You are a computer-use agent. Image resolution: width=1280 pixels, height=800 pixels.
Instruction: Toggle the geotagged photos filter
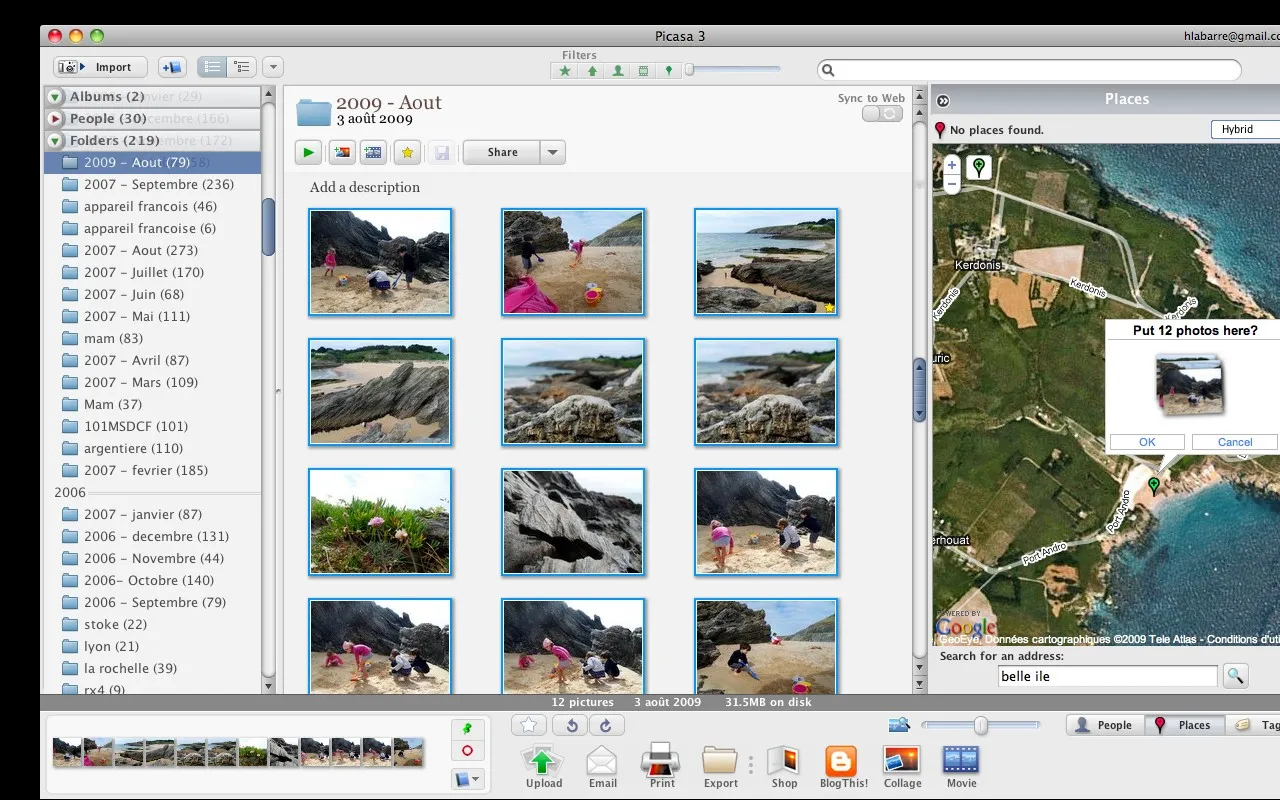coord(668,71)
